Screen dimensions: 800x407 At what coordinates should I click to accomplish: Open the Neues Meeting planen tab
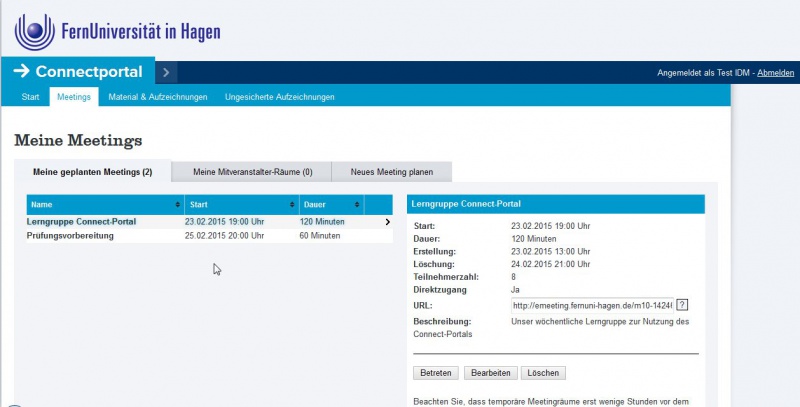pos(392,172)
